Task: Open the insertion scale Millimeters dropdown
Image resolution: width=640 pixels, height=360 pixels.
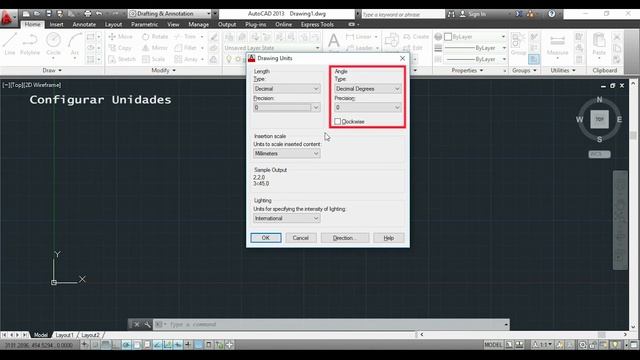Action: pyautogui.click(x=287, y=153)
